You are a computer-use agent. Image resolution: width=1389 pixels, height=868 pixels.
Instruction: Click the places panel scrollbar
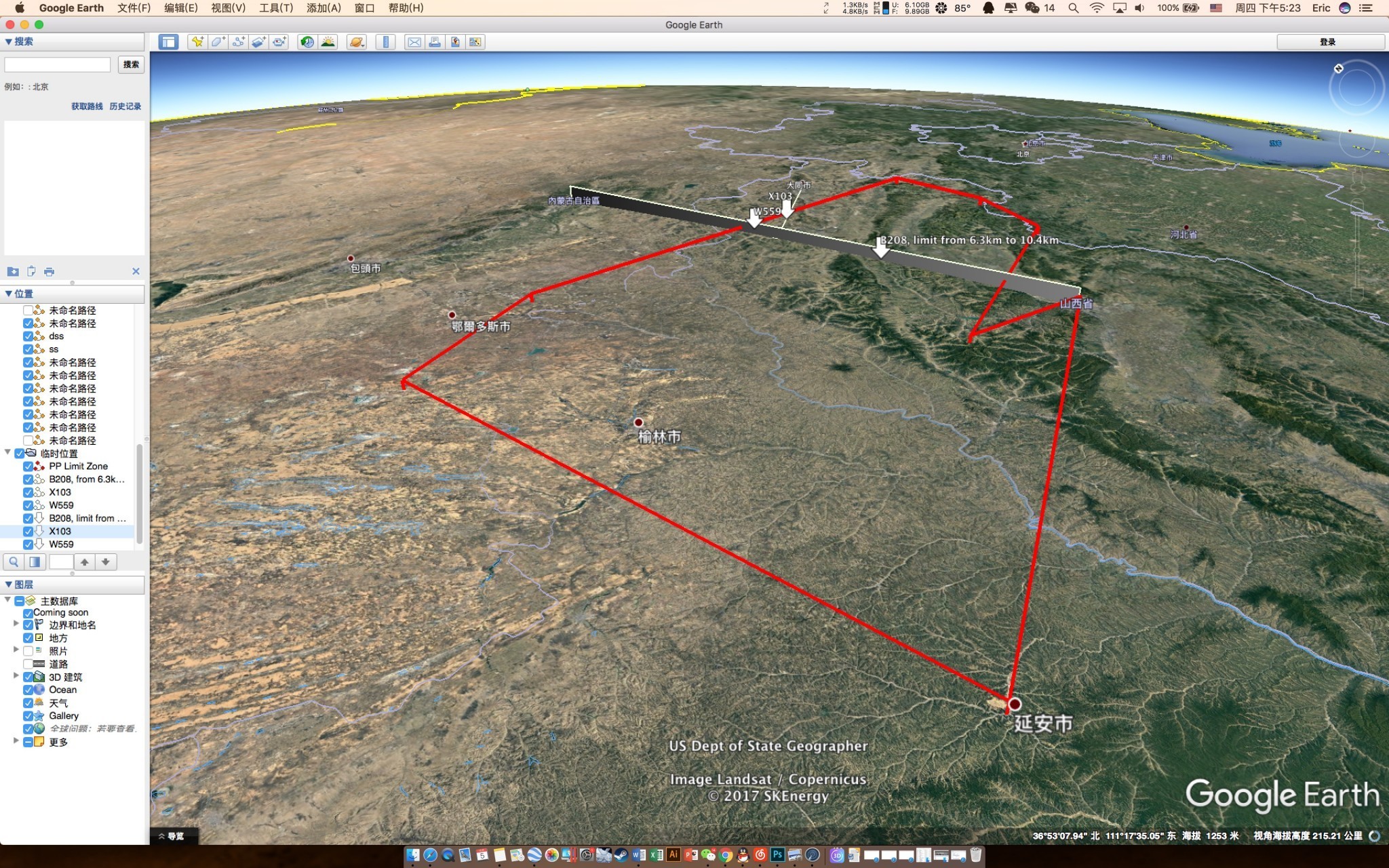point(140,493)
